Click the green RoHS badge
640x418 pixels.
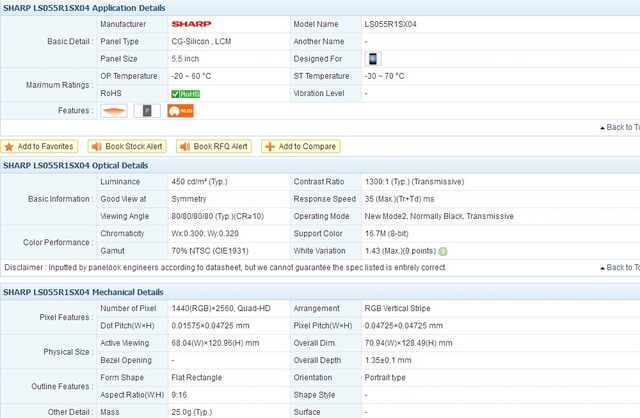[x=186, y=94]
